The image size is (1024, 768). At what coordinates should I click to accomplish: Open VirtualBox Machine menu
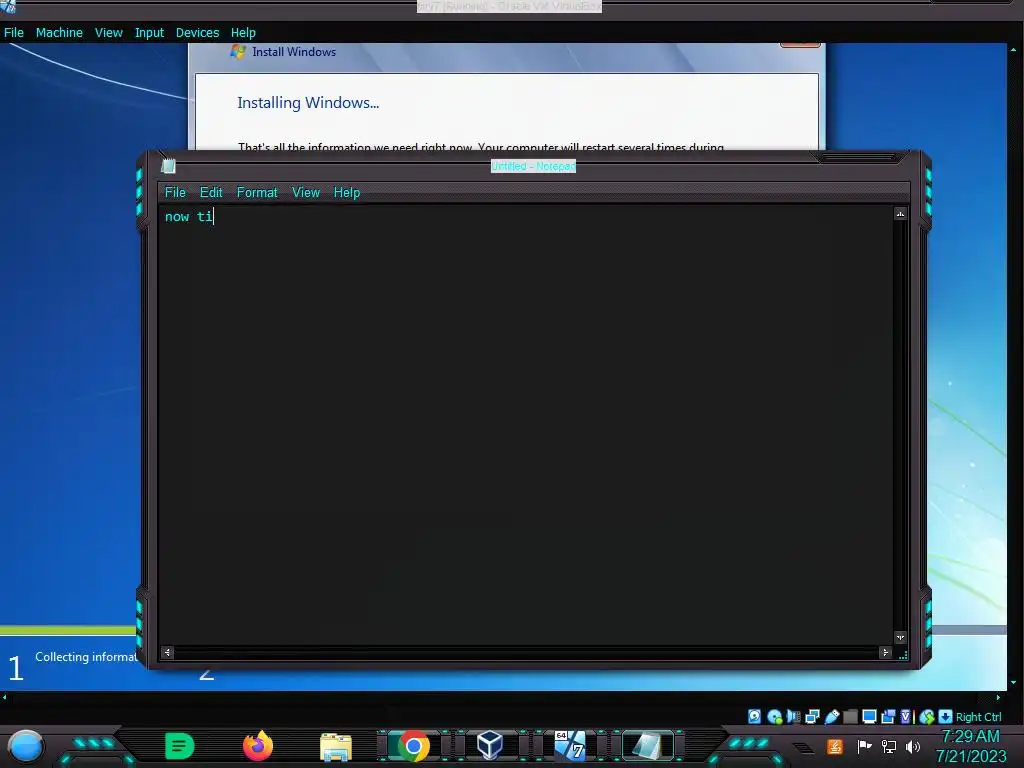coord(59,33)
